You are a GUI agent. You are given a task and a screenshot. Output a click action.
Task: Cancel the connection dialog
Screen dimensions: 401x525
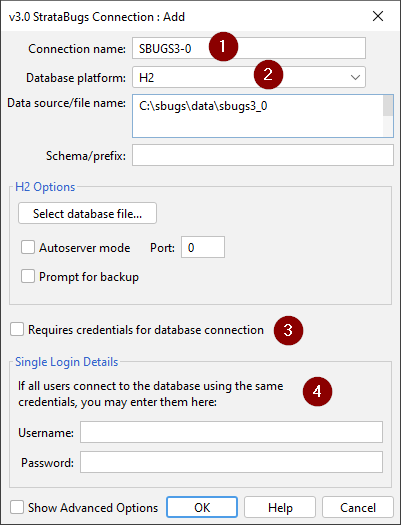tap(358, 507)
